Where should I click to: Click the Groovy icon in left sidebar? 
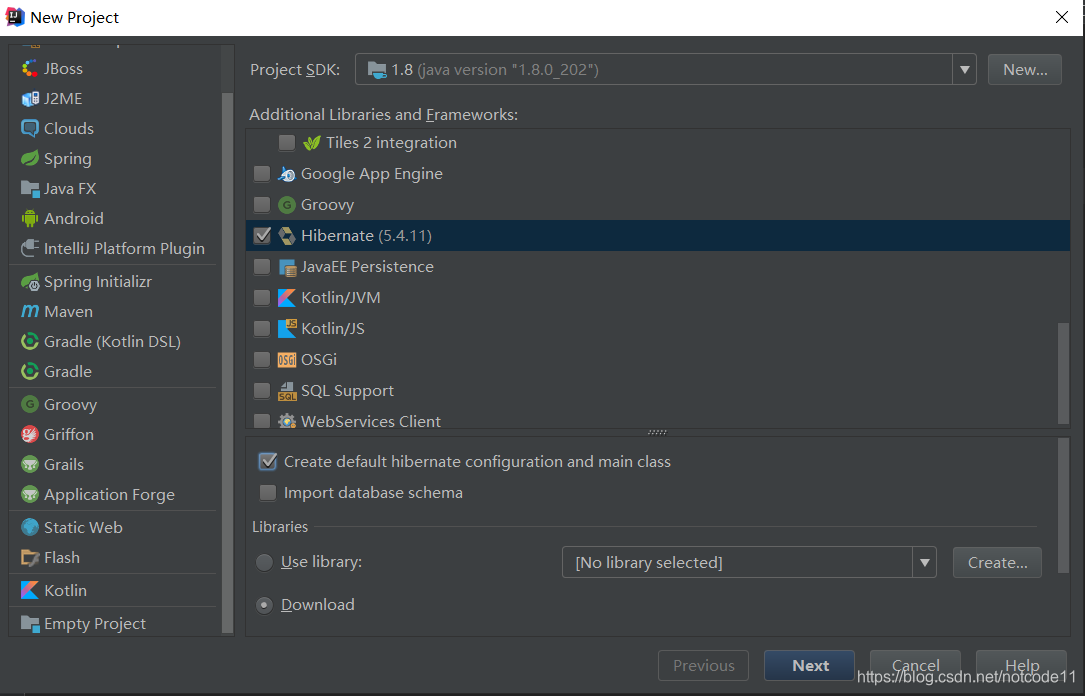click(x=30, y=404)
